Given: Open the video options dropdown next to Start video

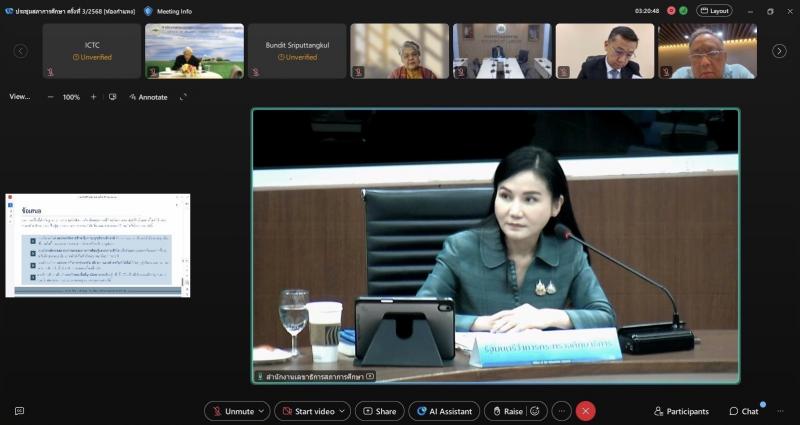Looking at the screenshot, I should click(x=343, y=411).
